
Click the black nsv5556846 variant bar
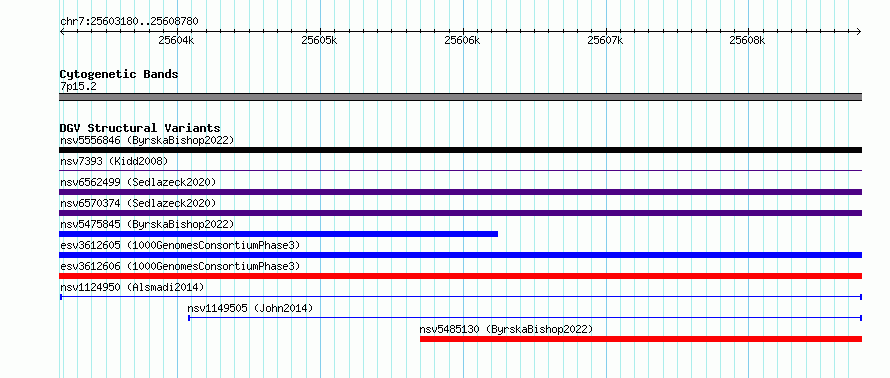(x=460, y=150)
